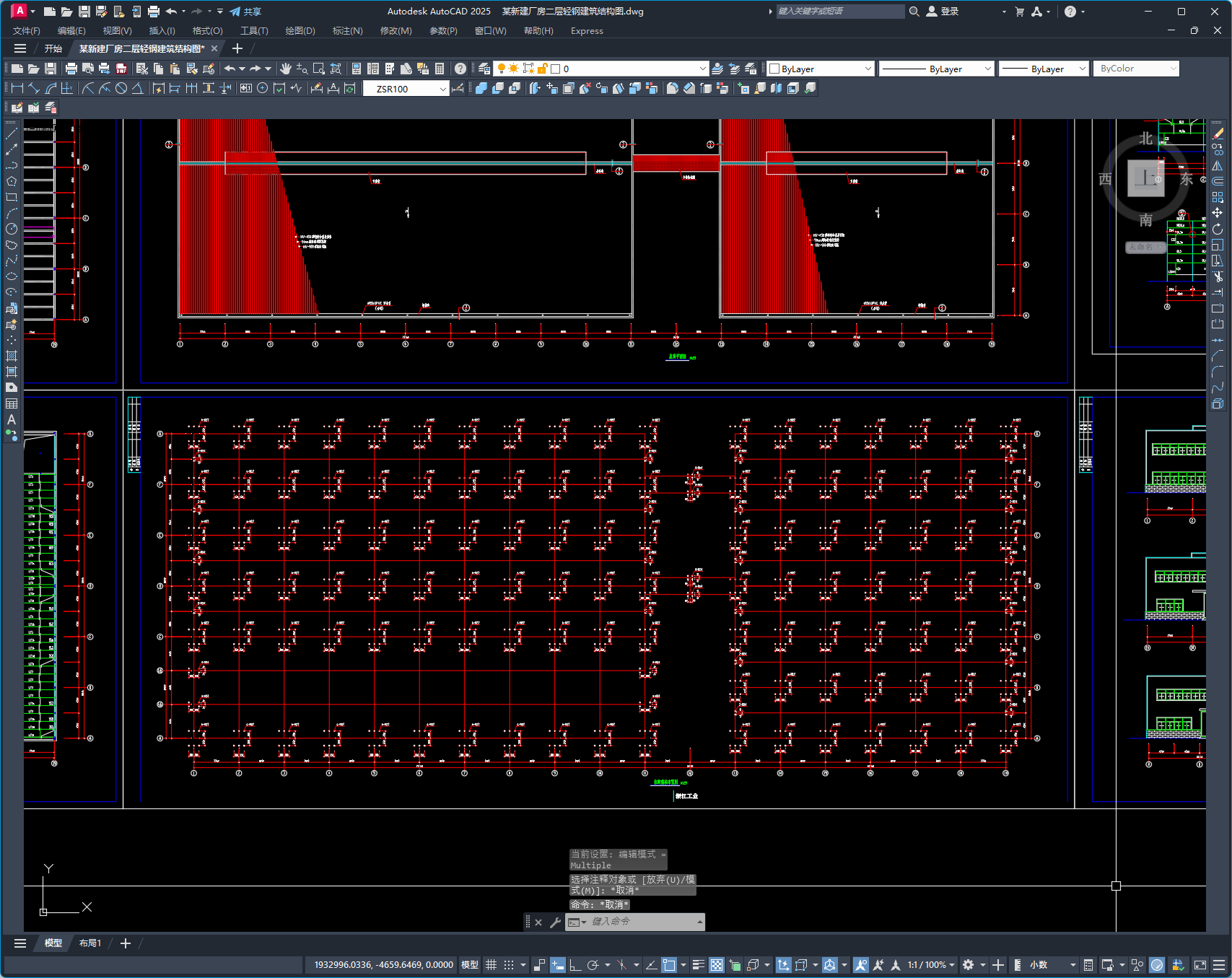
Task: Add a new layout with plus button
Action: pos(126,943)
